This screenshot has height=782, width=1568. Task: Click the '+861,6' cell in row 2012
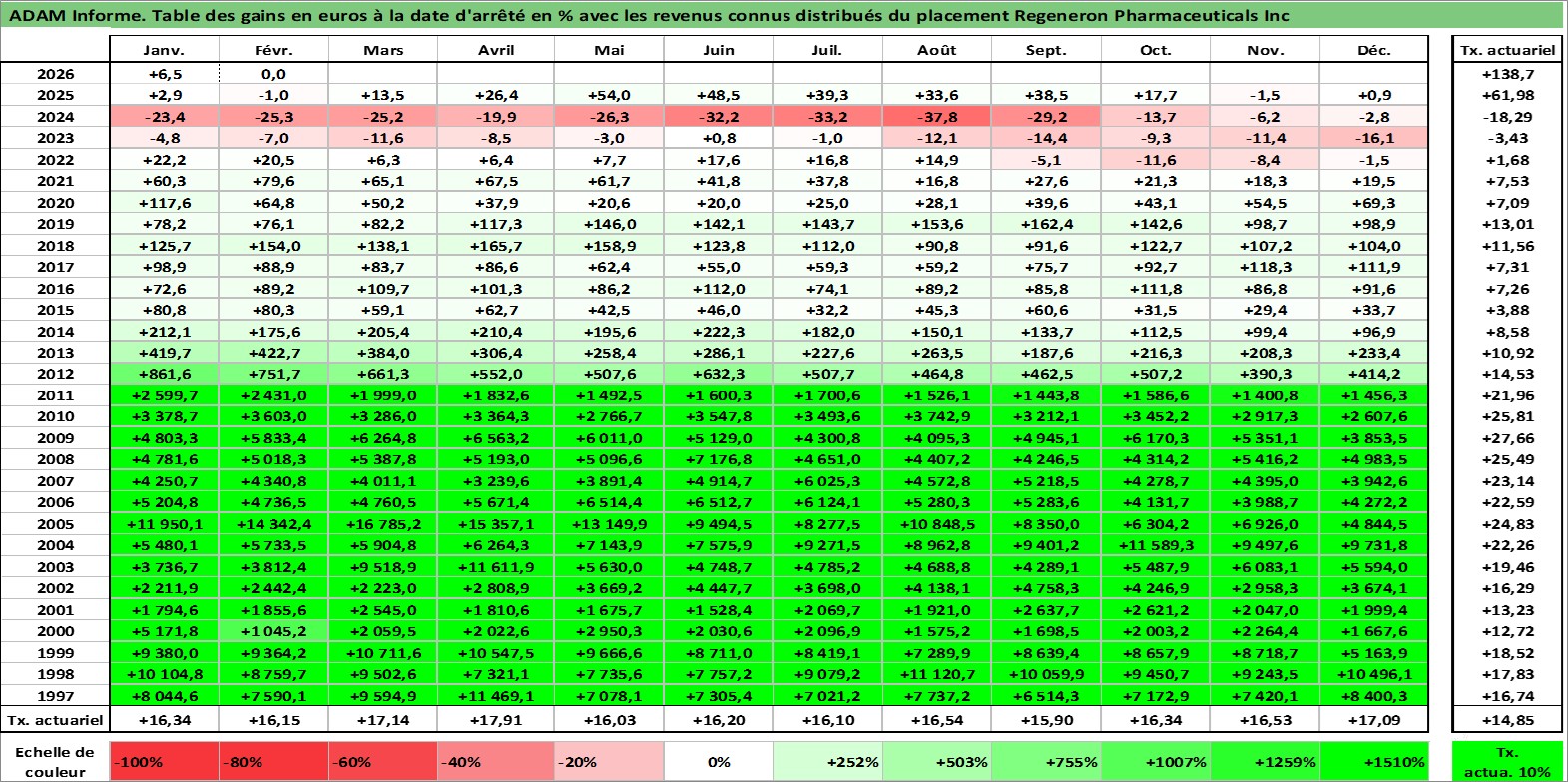[x=164, y=374]
